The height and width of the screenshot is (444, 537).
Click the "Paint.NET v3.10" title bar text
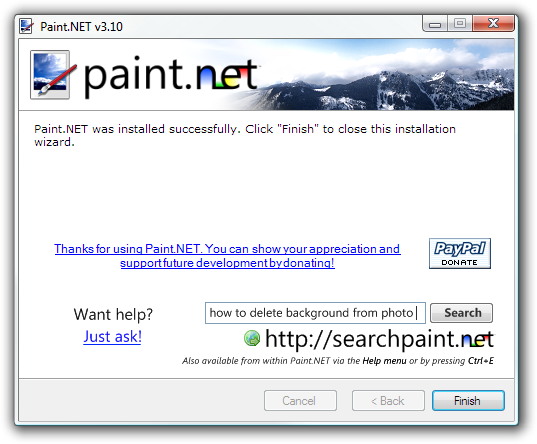(x=82, y=27)
